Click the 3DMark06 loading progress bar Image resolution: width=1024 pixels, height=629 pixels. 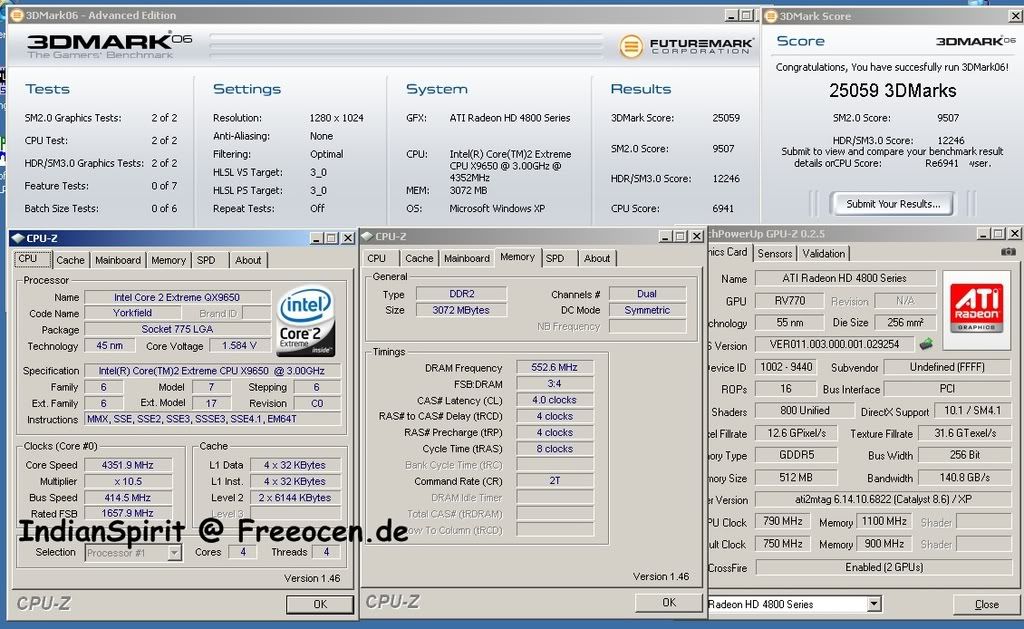tap(406, 47)
